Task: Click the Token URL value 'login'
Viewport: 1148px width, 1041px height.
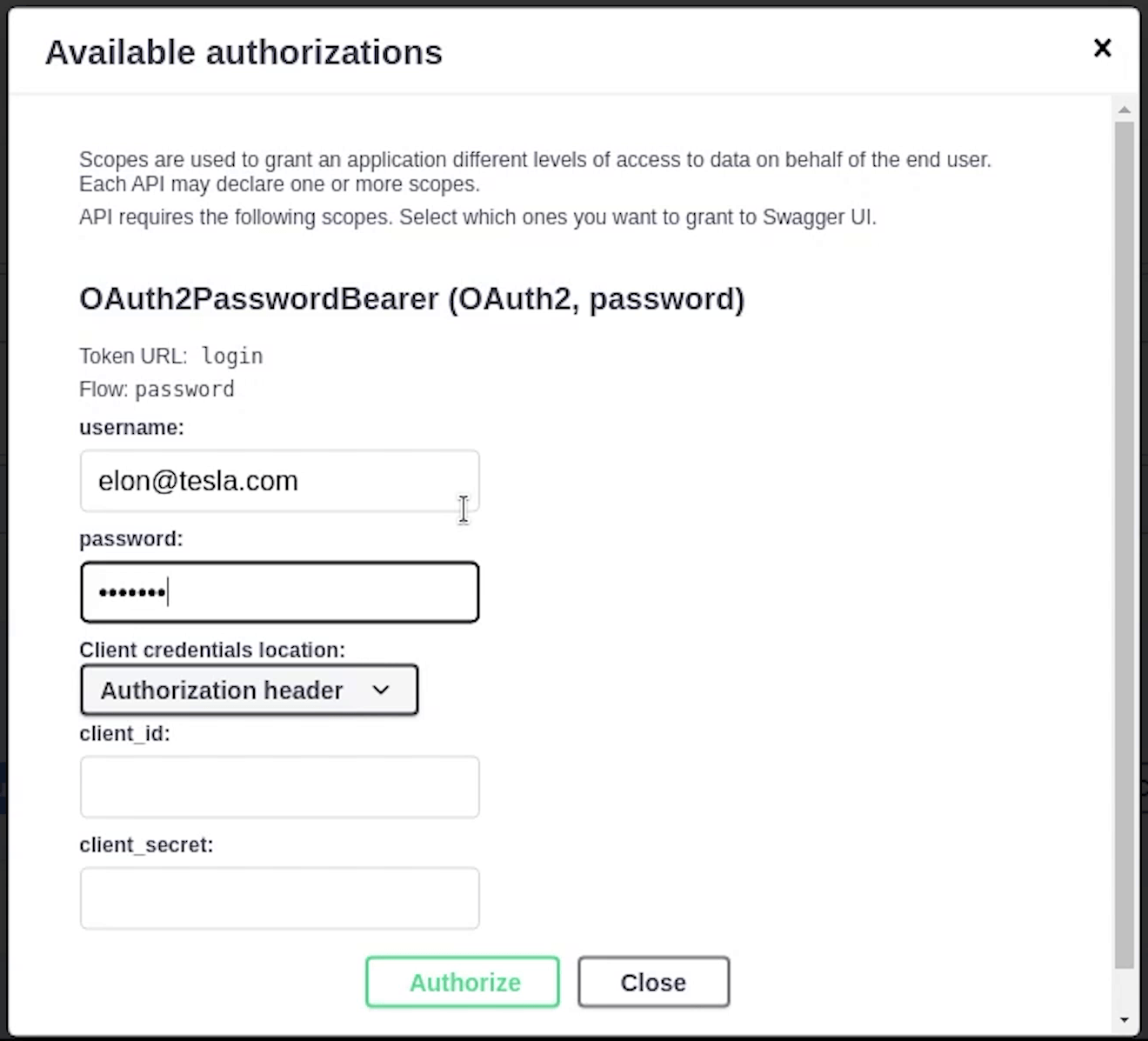Action: 231,357
